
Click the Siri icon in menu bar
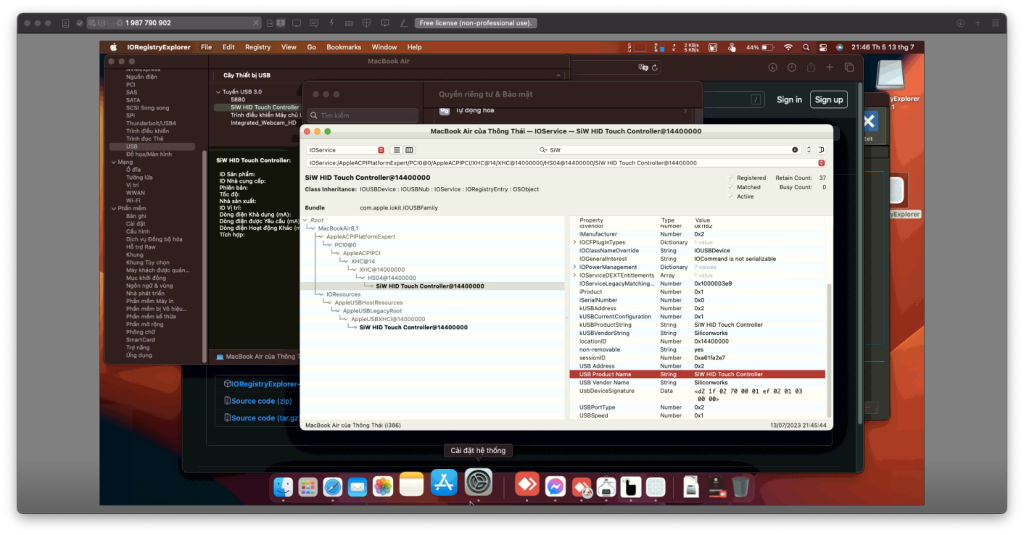click(x=840, y=47)
